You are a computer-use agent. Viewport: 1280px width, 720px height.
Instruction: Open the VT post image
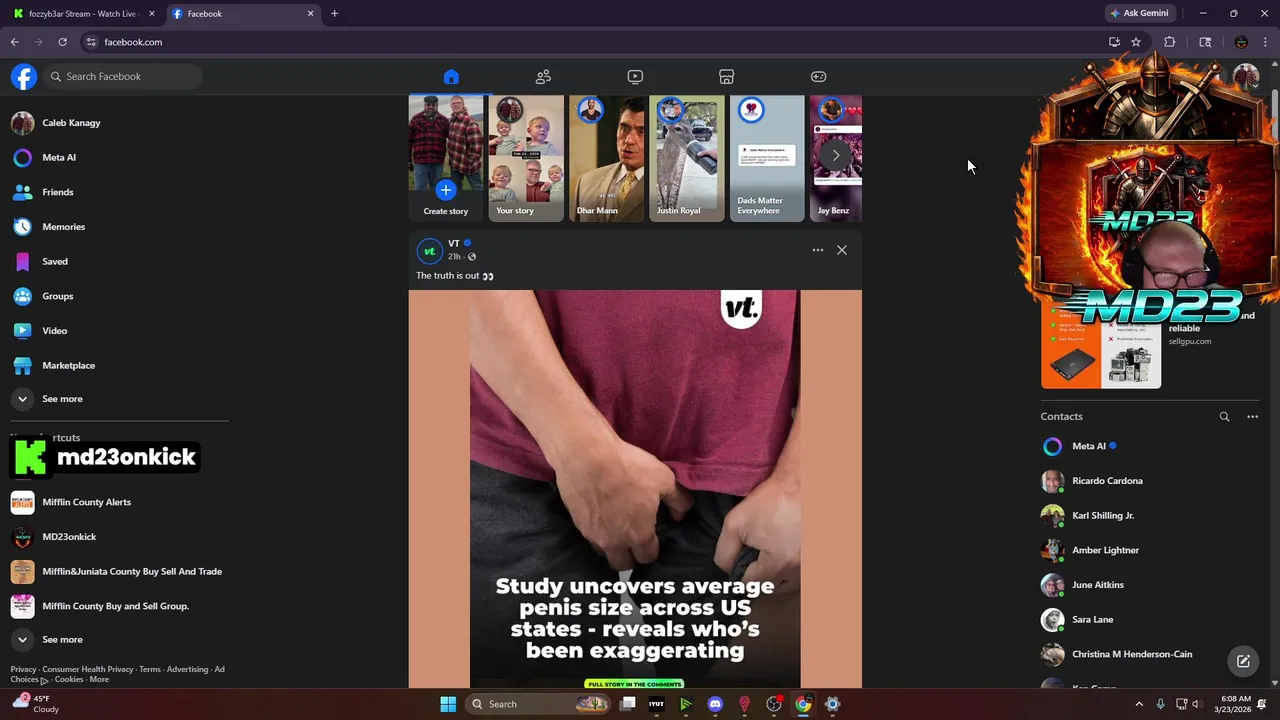(x=635, y=489)
